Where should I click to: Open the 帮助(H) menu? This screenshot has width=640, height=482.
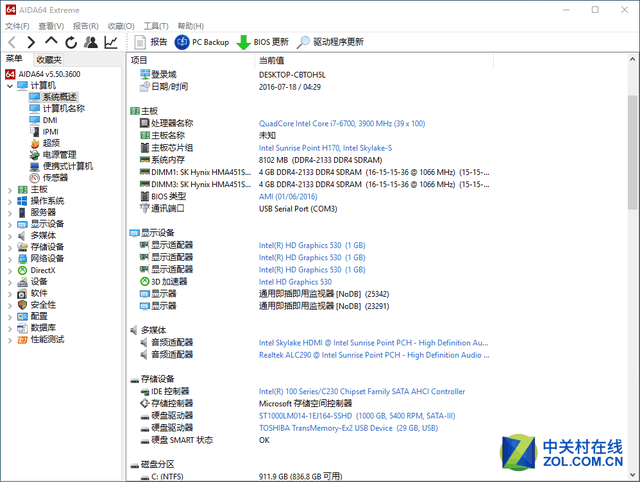pyautogui.click(x=191, y=26)
